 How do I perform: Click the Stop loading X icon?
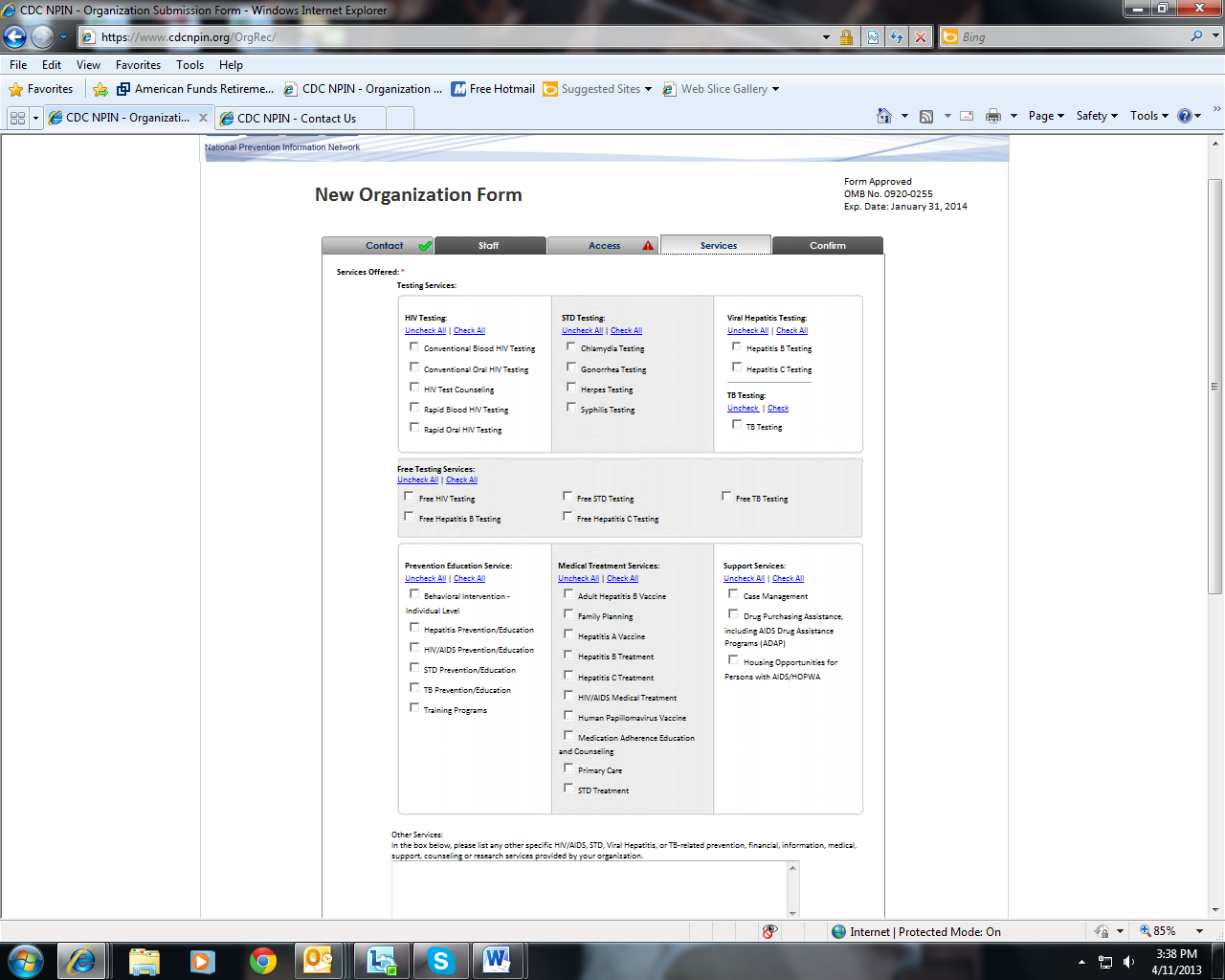(x=921, y=37)
